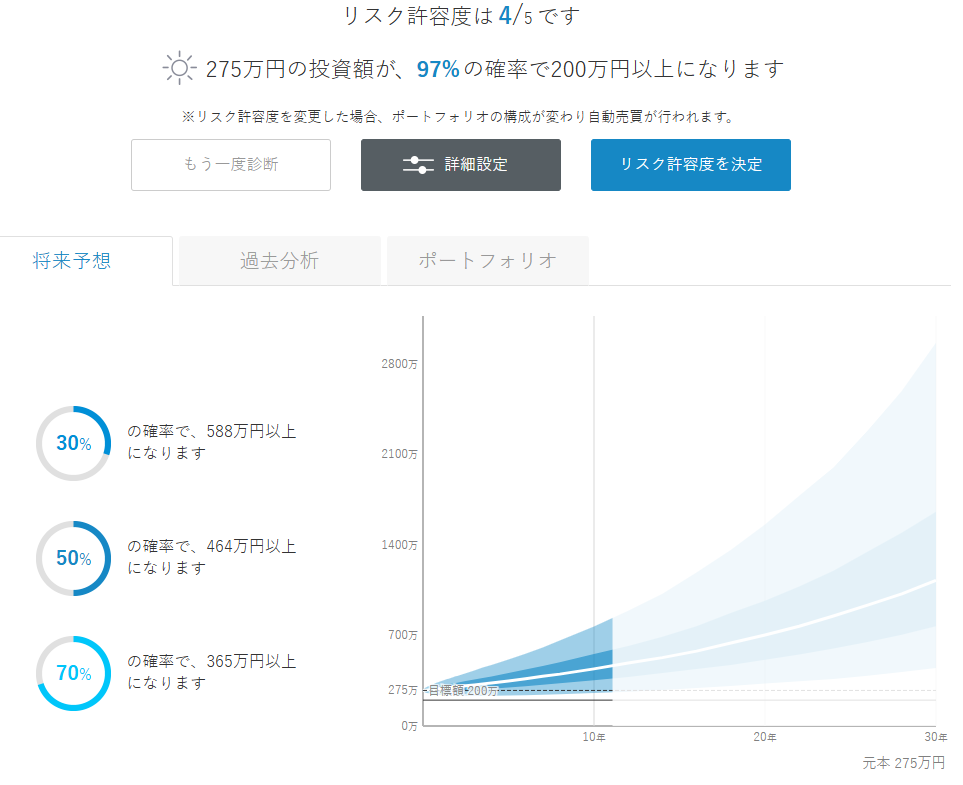
Task: Switch to the 過去分析 tab
Action: [x=279, y=259]
